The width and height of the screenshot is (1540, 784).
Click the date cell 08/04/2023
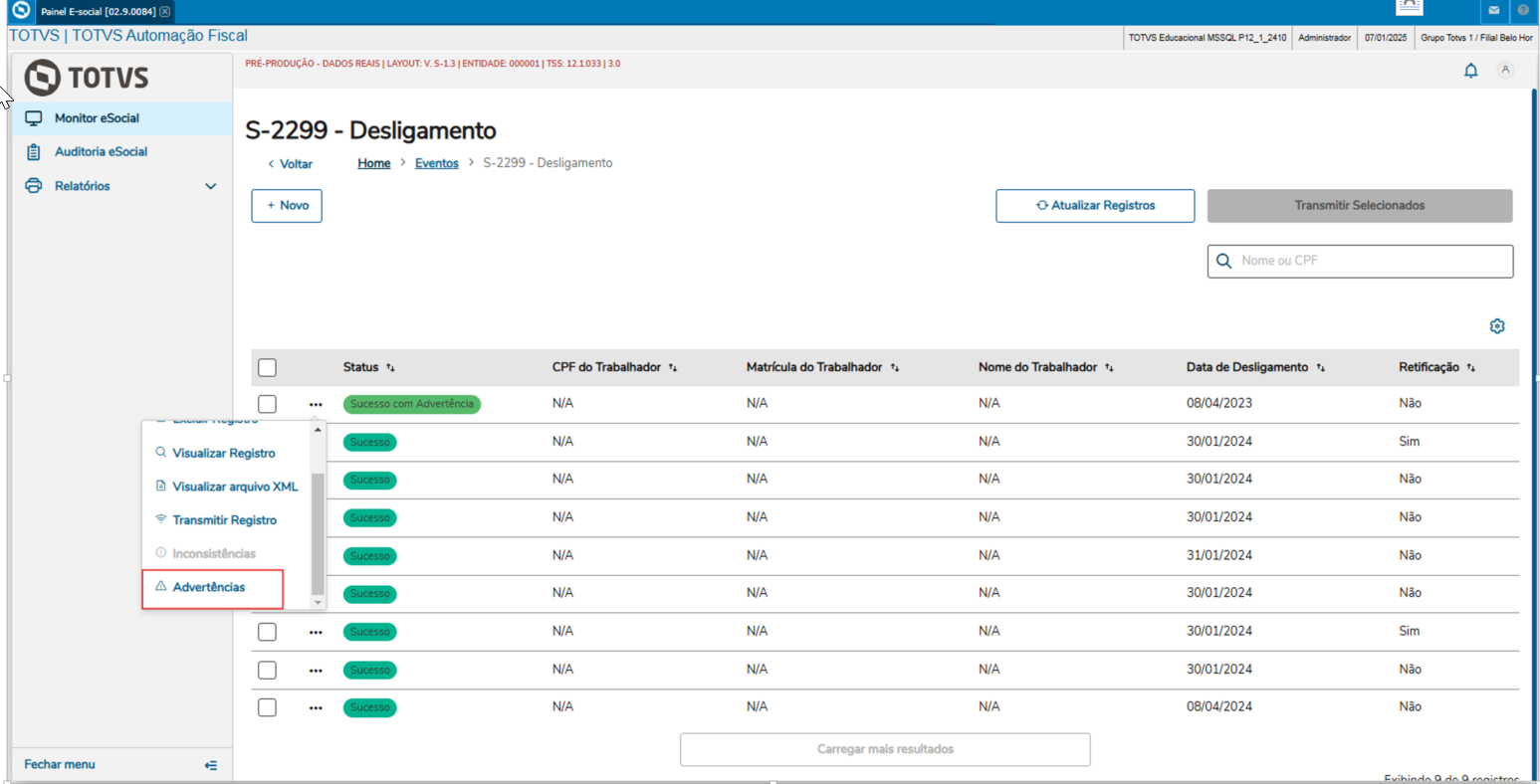coord(1219,404)
